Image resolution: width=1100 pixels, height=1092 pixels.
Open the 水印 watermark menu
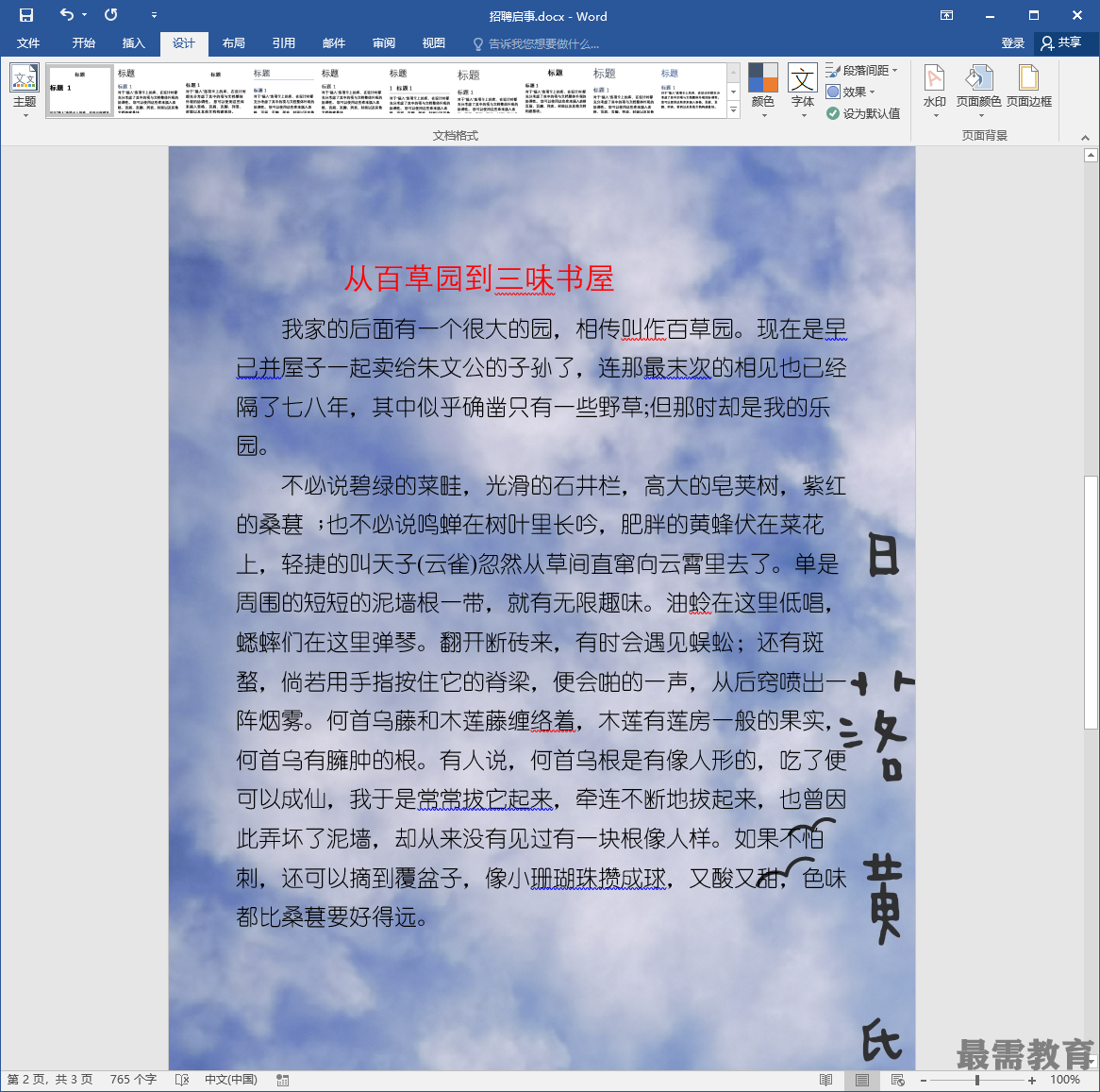[x=935, y=91]
